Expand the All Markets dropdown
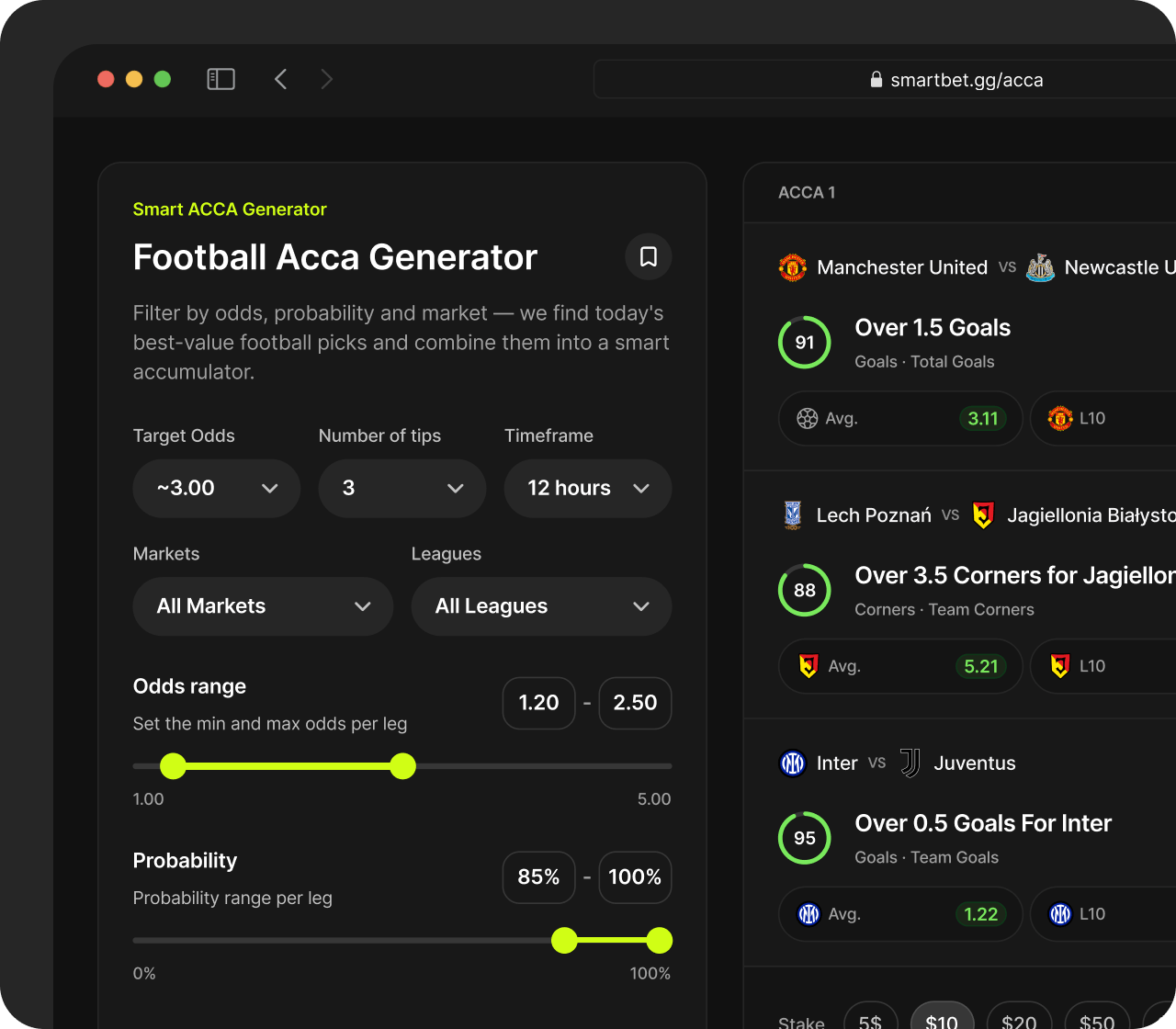Screen dimensions: 1176x1029 click(x=263, y=606)
